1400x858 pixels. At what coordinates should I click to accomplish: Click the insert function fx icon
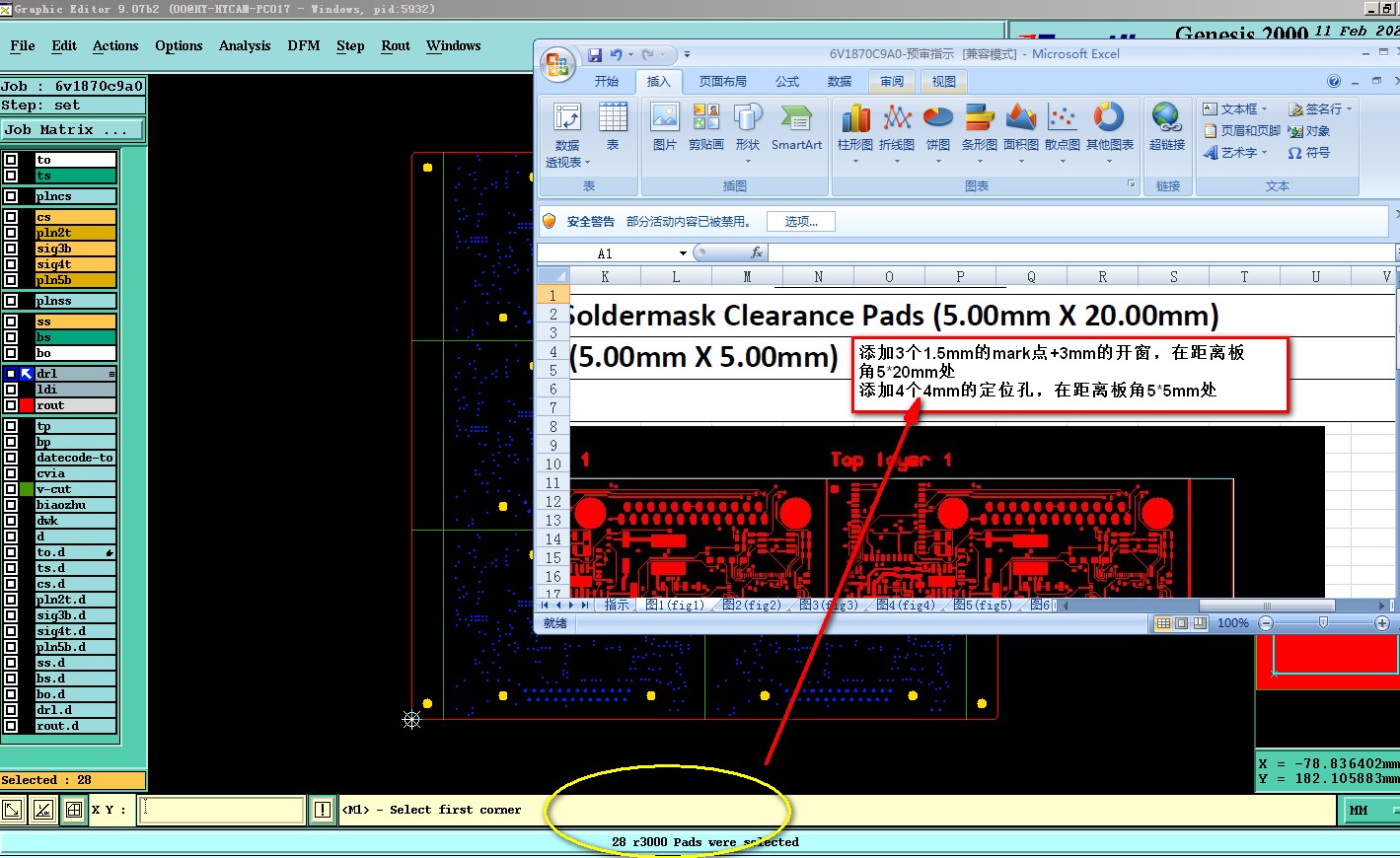757,253
